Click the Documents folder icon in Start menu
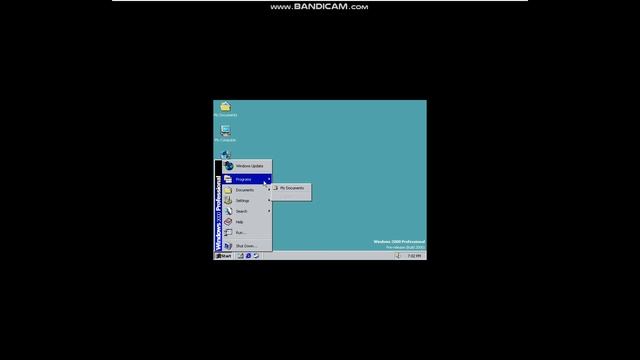 click(x=228, y=190)
